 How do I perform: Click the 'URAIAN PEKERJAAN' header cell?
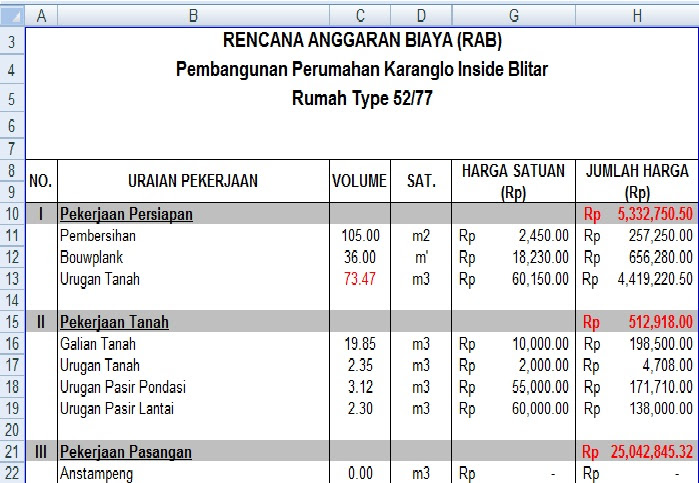click(x=193, y=181)
